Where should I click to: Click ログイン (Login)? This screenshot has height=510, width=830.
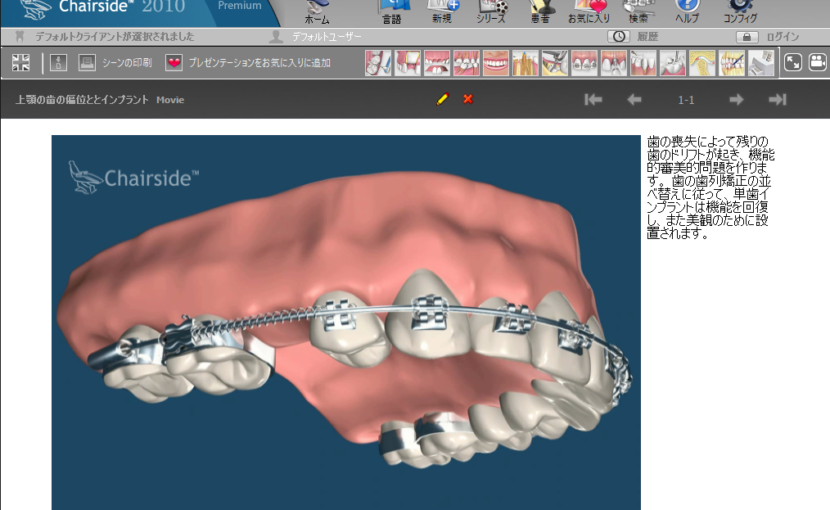pos(782,37)
